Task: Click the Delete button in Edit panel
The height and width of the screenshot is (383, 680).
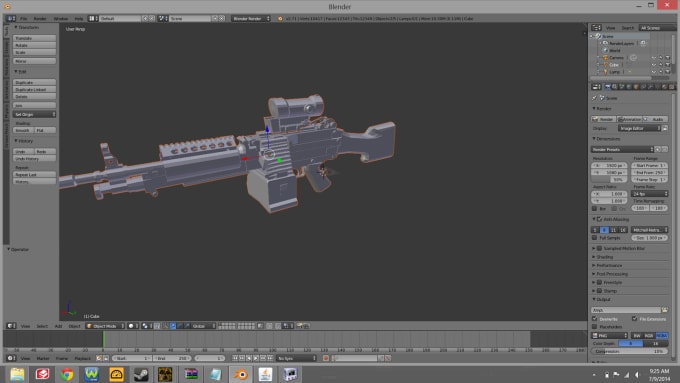Action: coord(34,96)
